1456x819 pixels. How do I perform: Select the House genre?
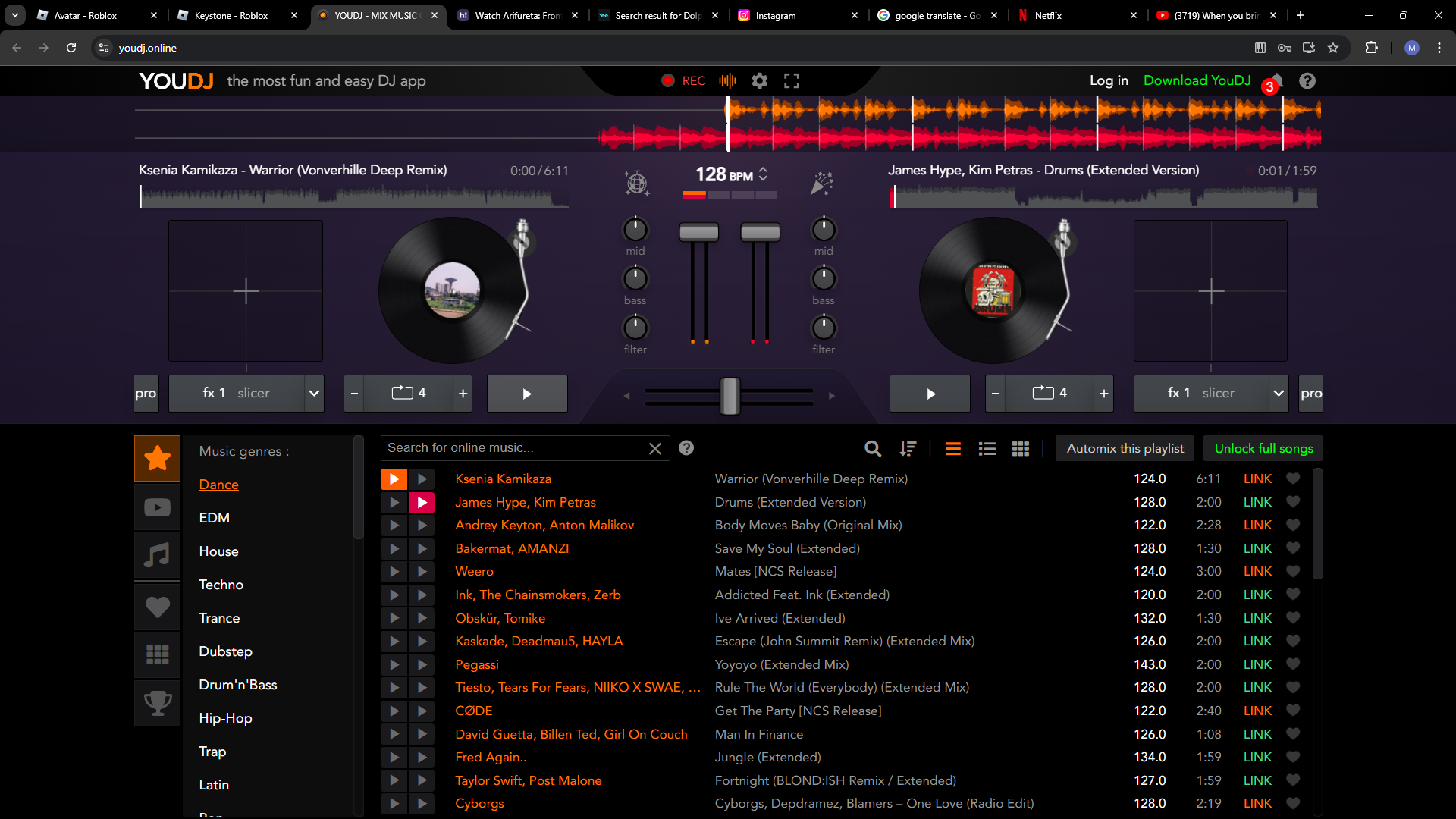[218, 551]
